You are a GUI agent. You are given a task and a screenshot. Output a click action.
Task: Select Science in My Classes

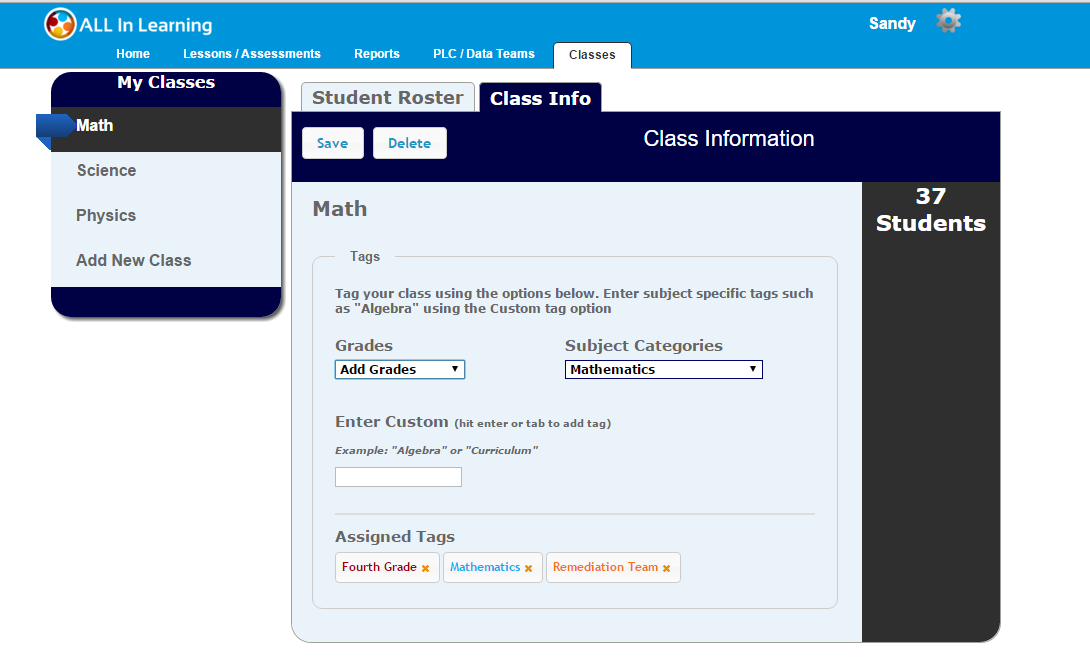[106, 170]
